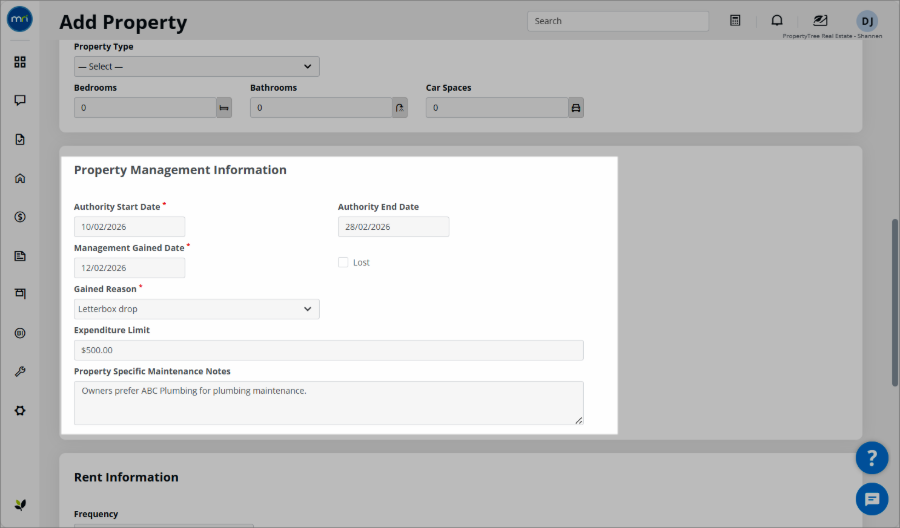Open the dollar sign accounting sidebar icon
This screenshot has width=900, height=528.
(x=20, y=217)
